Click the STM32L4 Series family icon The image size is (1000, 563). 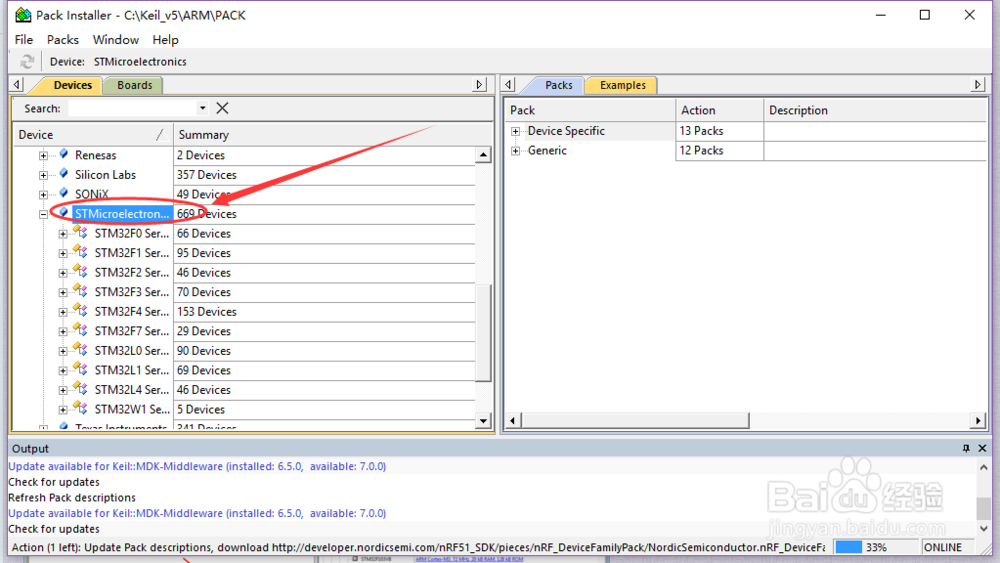[80, 389]
